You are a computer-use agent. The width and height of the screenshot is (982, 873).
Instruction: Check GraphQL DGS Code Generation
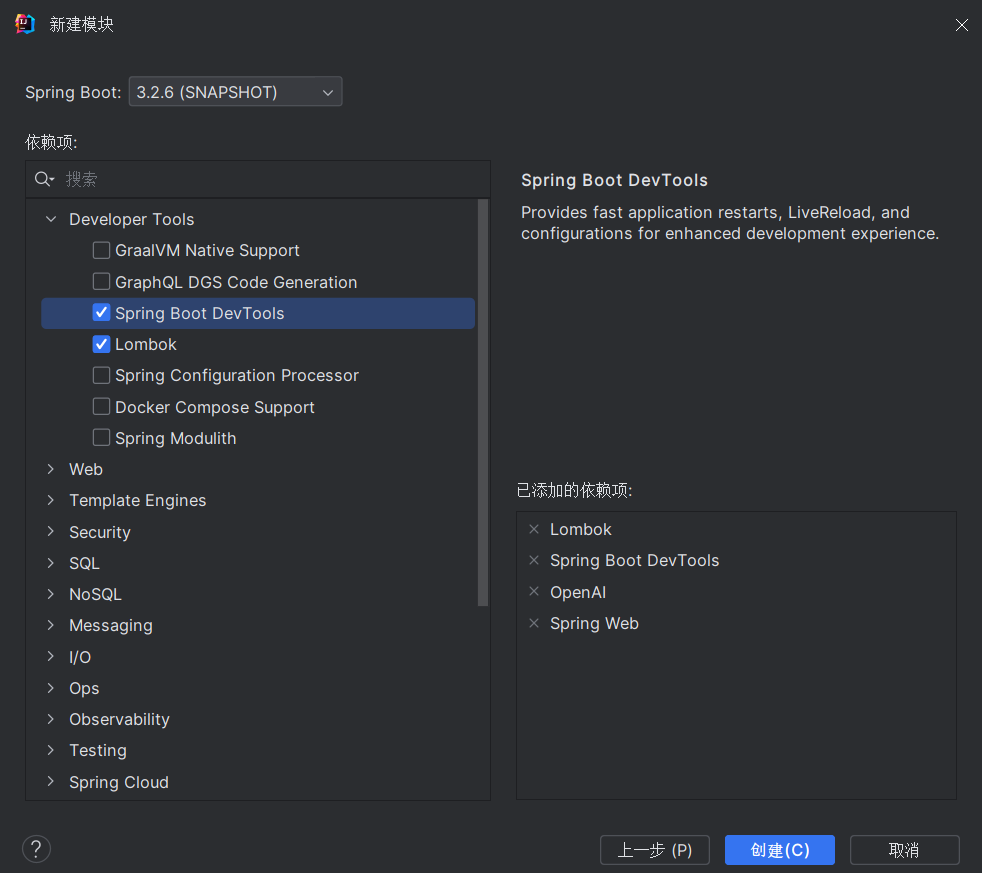[x=101, y=281]
